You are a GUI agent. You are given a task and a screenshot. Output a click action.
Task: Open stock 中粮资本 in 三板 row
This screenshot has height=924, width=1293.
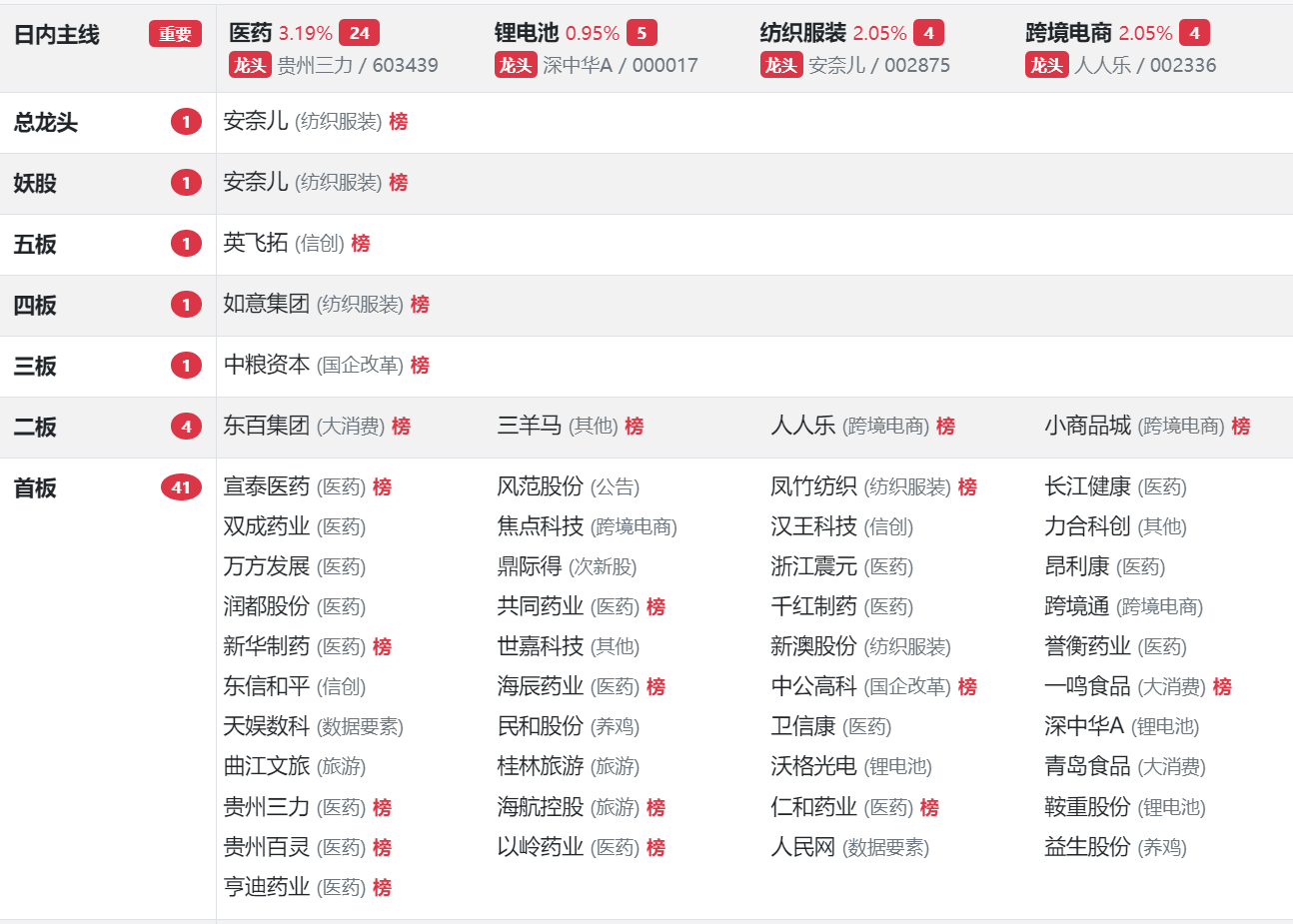click(267, 366)
